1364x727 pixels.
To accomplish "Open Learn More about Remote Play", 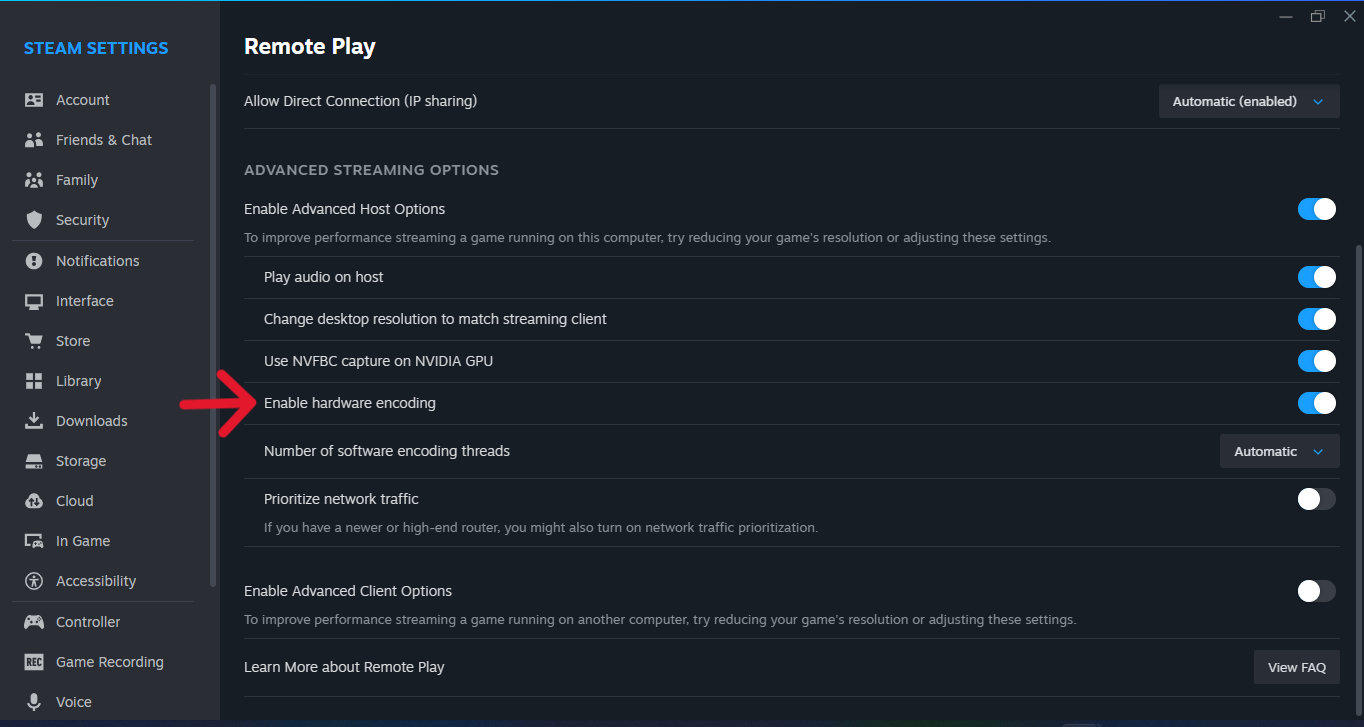I will tap(344, 666).
